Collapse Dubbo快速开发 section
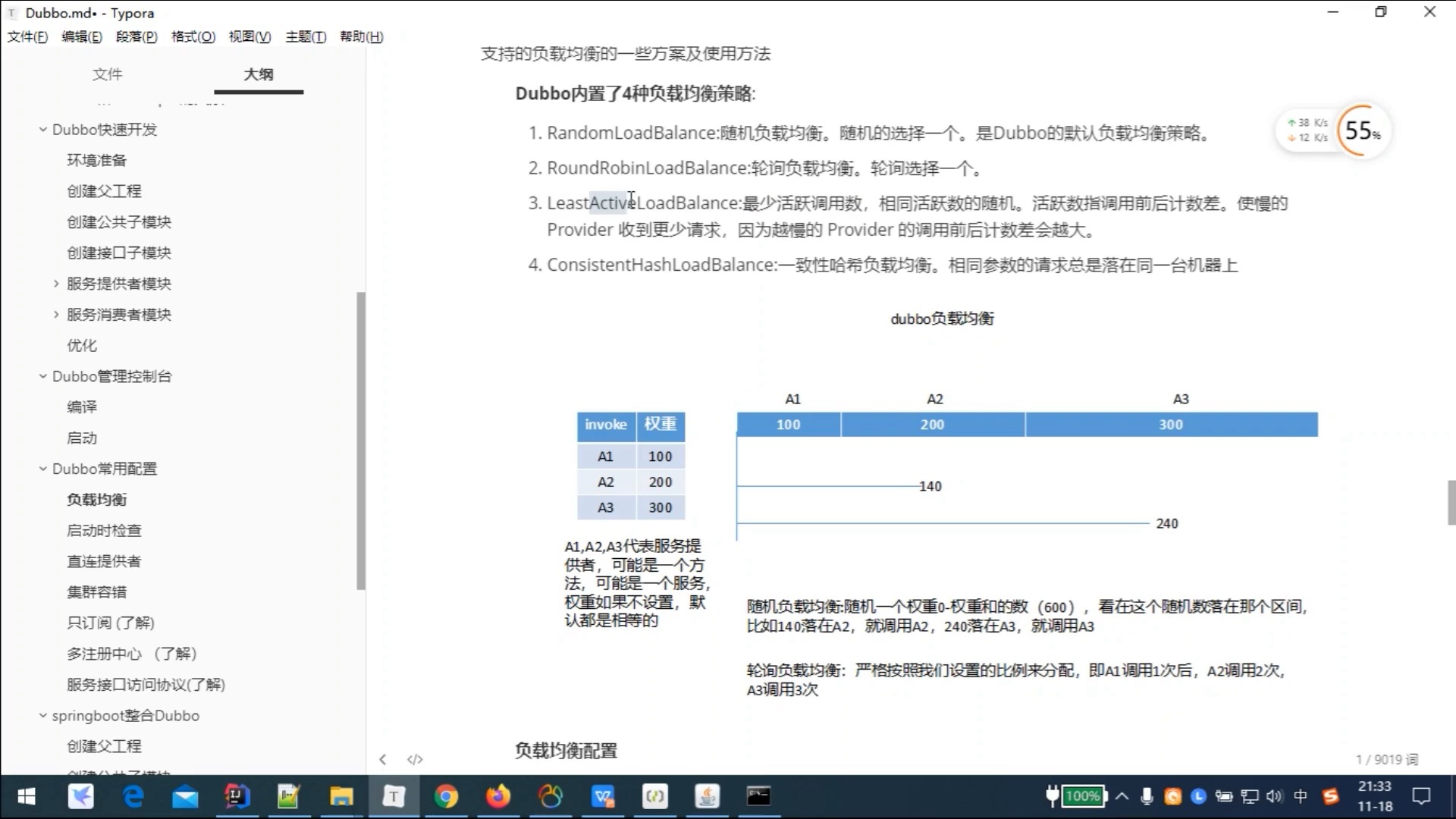The width and height of the screenshot is (1456, 819). [42, 129]
